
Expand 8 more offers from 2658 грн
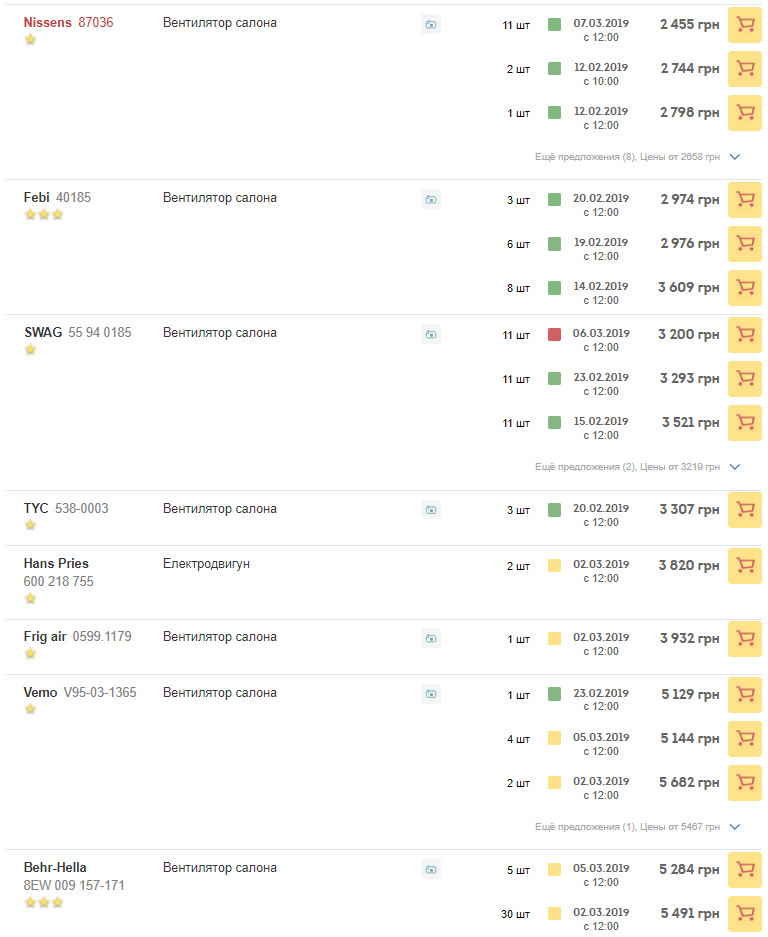(x=637, y=157)
